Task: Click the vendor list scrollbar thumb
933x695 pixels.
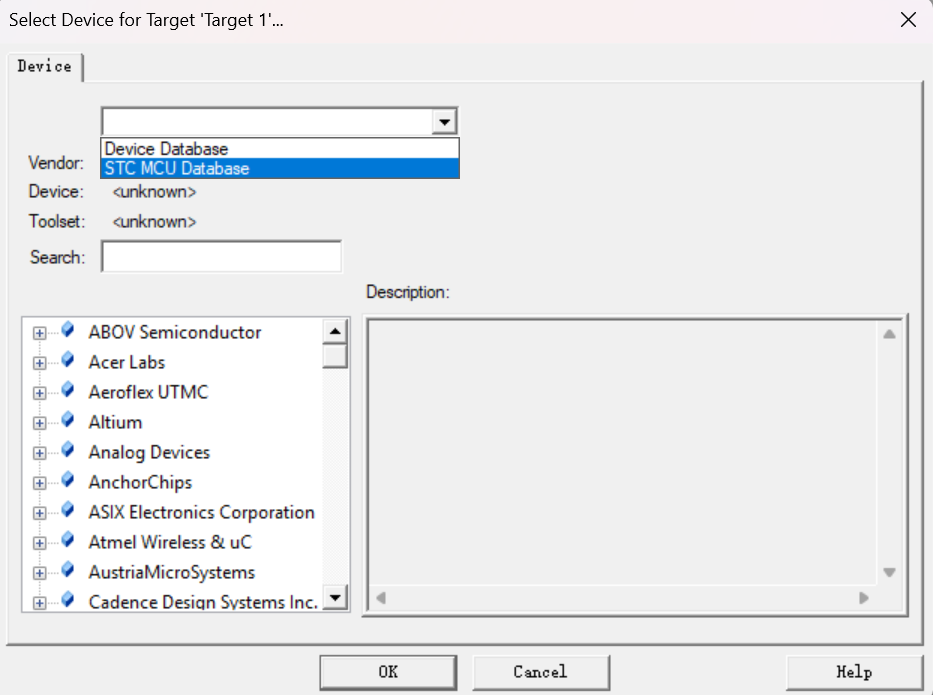Action: click(335, 356)
